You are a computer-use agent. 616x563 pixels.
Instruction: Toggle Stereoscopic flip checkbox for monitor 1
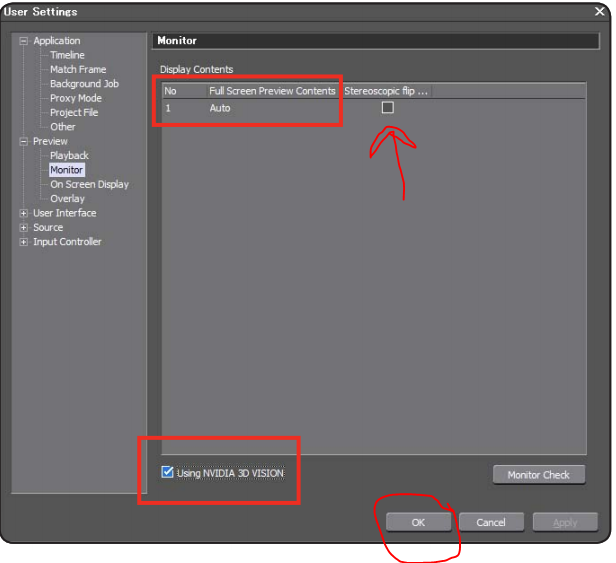point(388,108)
